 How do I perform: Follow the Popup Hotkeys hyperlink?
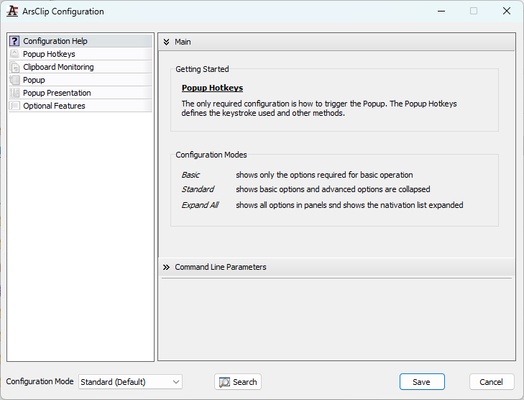(x=212, y=88)
